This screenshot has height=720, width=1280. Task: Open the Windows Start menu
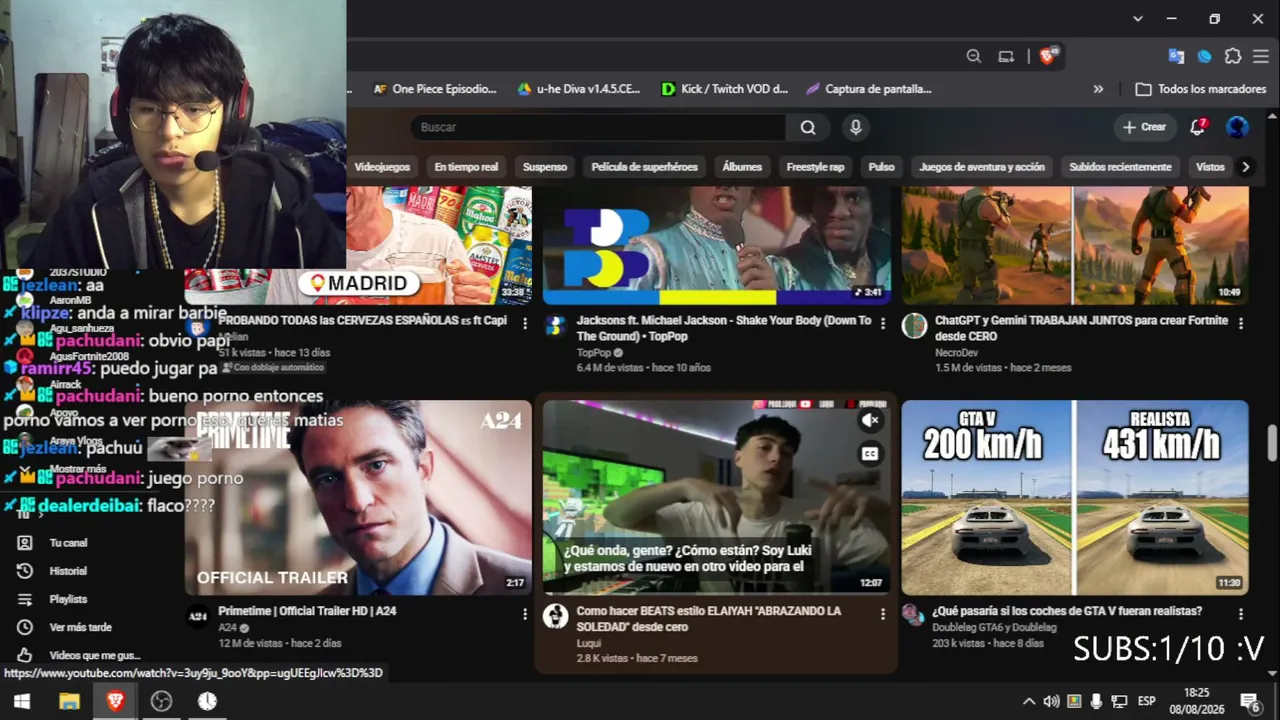(22, 701)
